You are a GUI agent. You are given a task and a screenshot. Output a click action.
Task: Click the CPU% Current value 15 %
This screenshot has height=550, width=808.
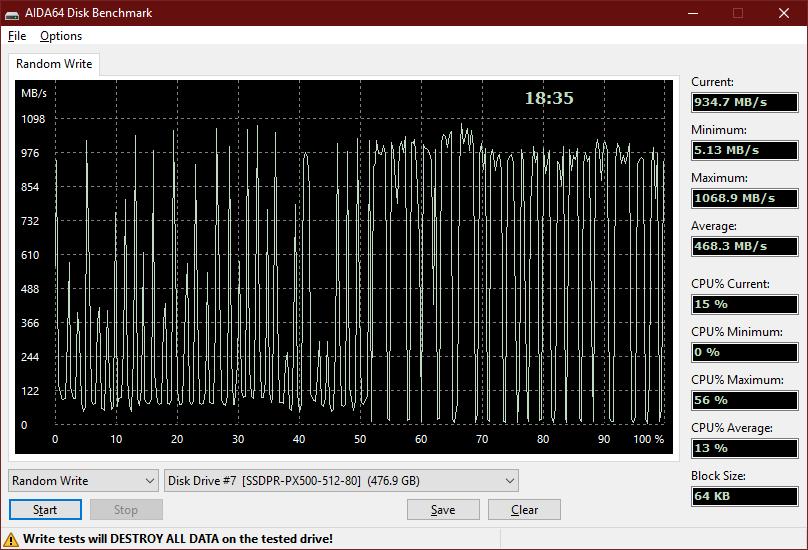pos(745,304)
